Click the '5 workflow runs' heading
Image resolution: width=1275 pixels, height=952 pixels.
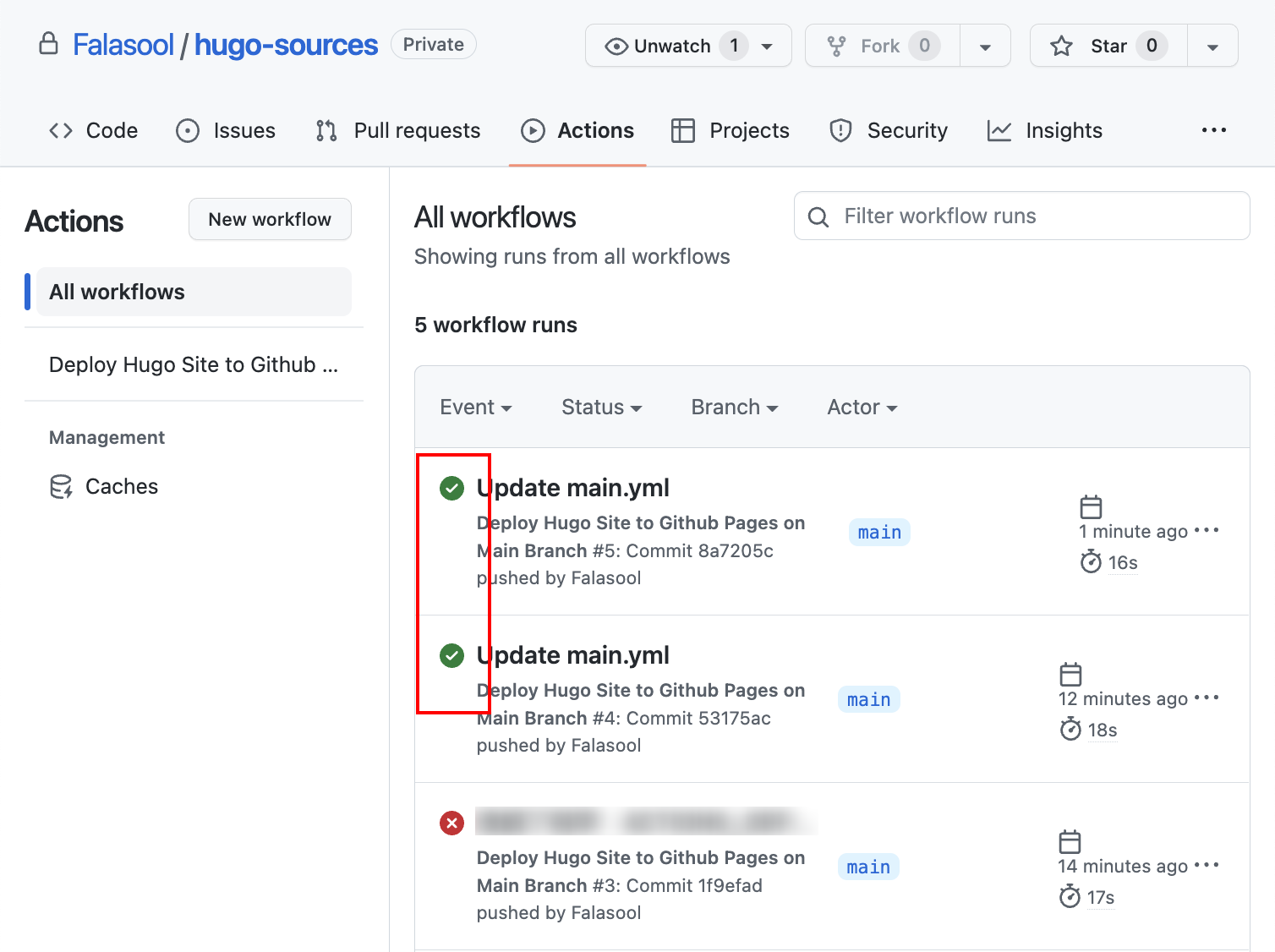(495, 325)
